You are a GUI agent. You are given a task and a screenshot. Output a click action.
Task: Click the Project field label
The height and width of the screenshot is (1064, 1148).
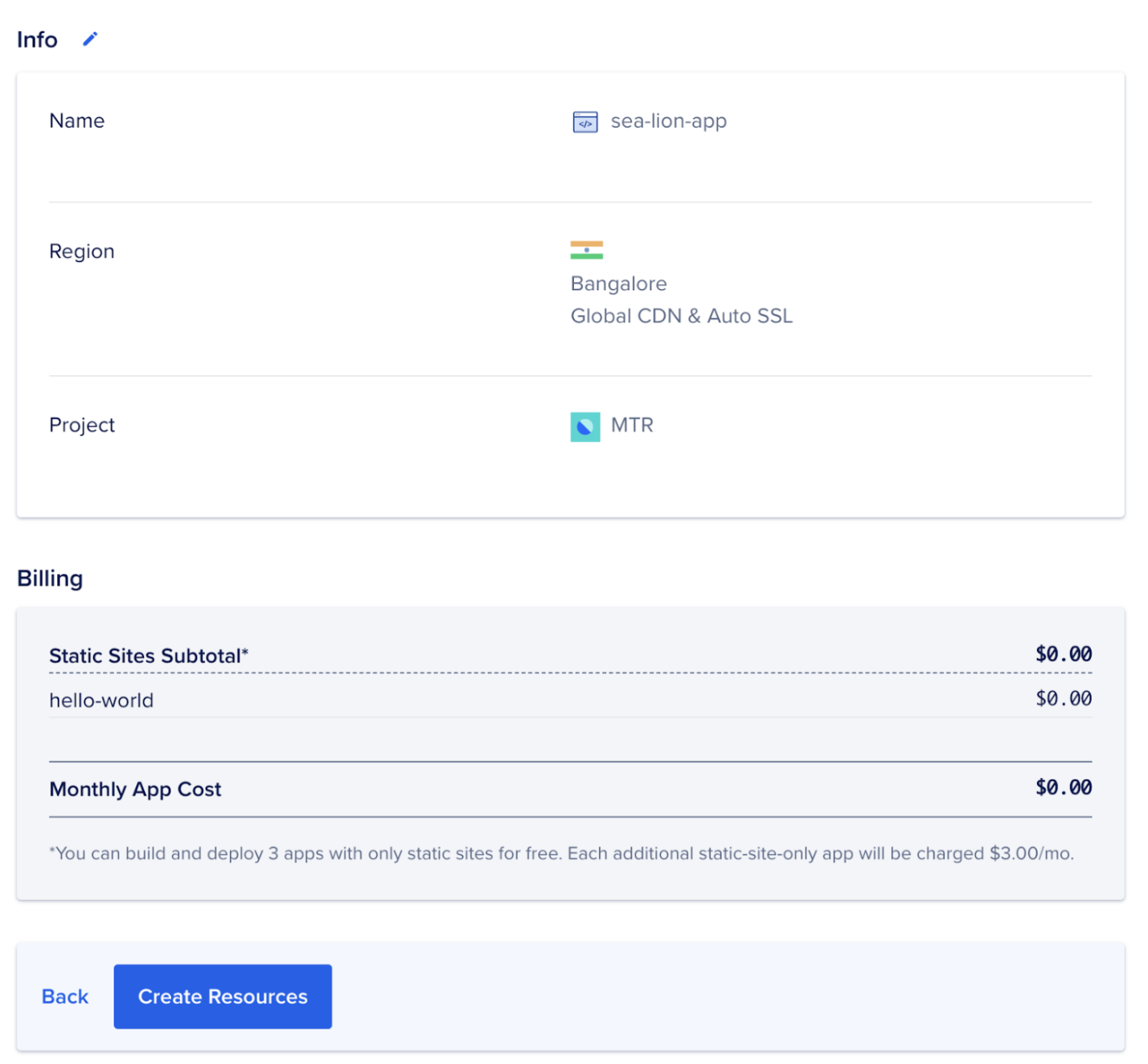click(x=82, y=425)
